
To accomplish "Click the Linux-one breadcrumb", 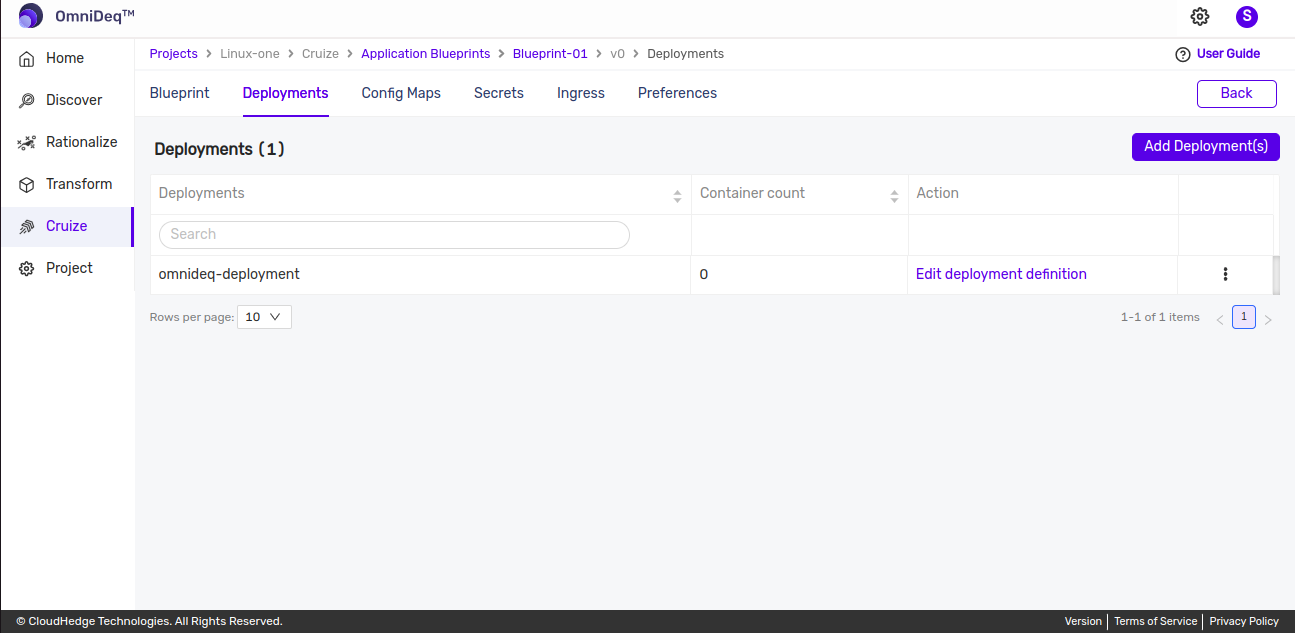I will click(250, 54).
